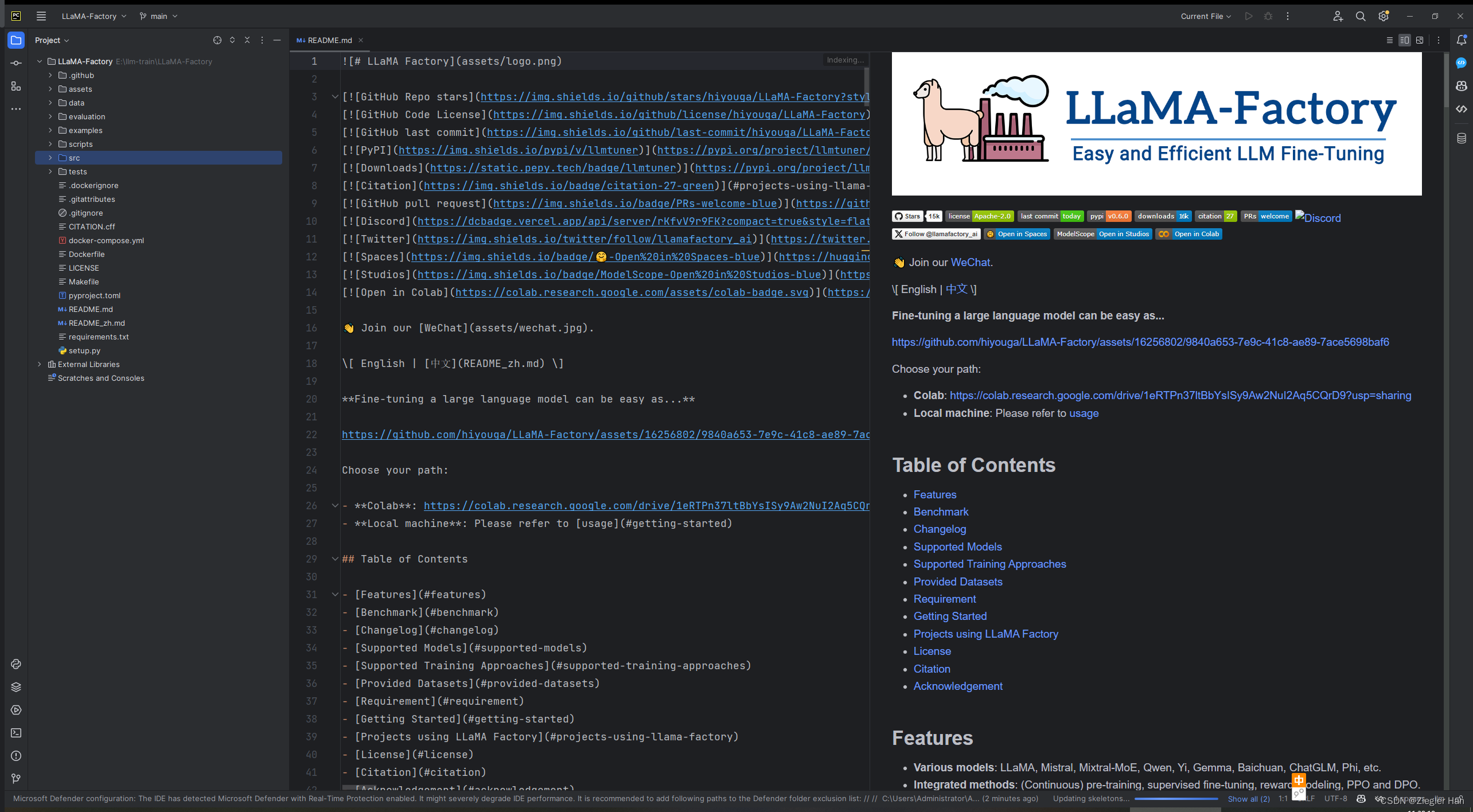Expand the tests folder
Screen dimensions: 1473x812
(50, 171)
